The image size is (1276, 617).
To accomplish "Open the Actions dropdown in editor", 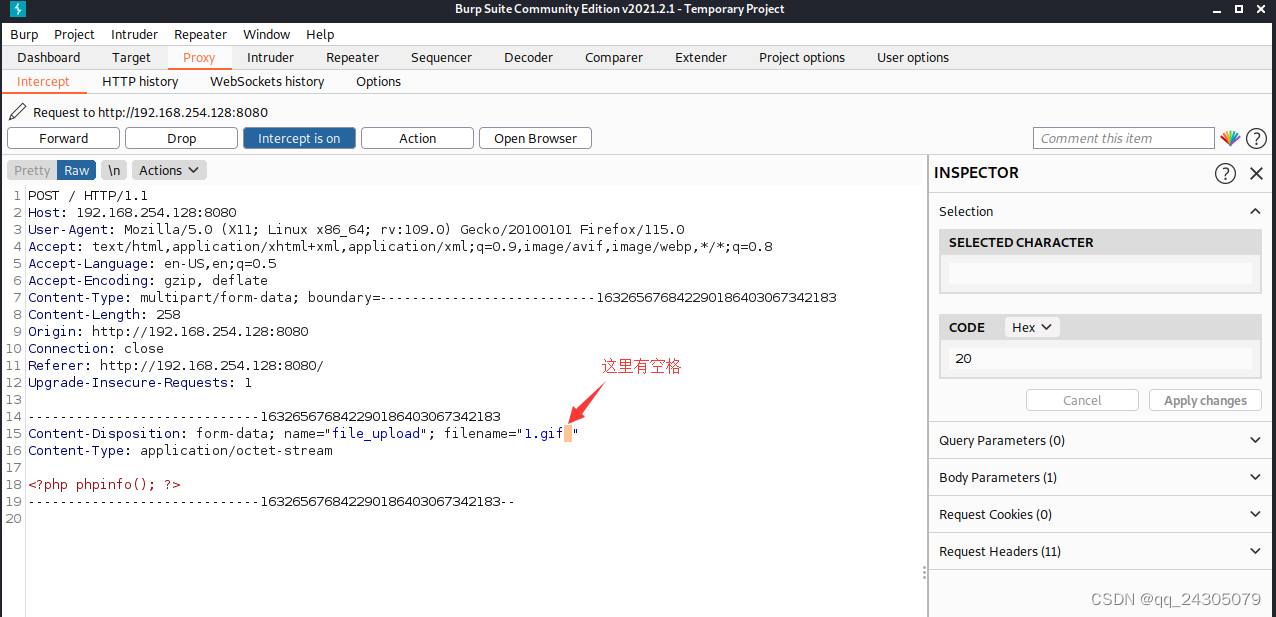I will coord(169,170).
